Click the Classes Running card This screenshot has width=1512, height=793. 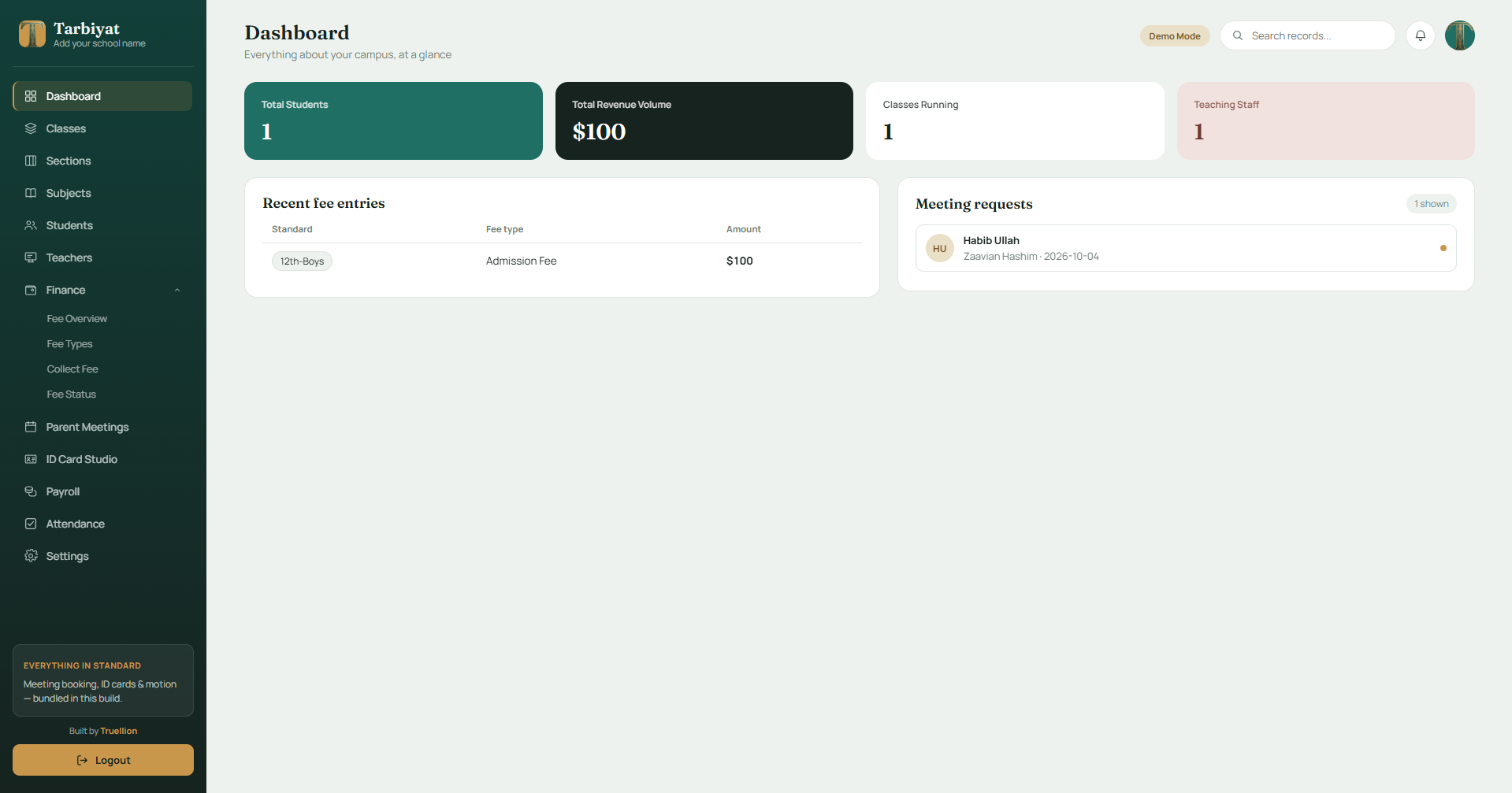[x=1015, y=120]
